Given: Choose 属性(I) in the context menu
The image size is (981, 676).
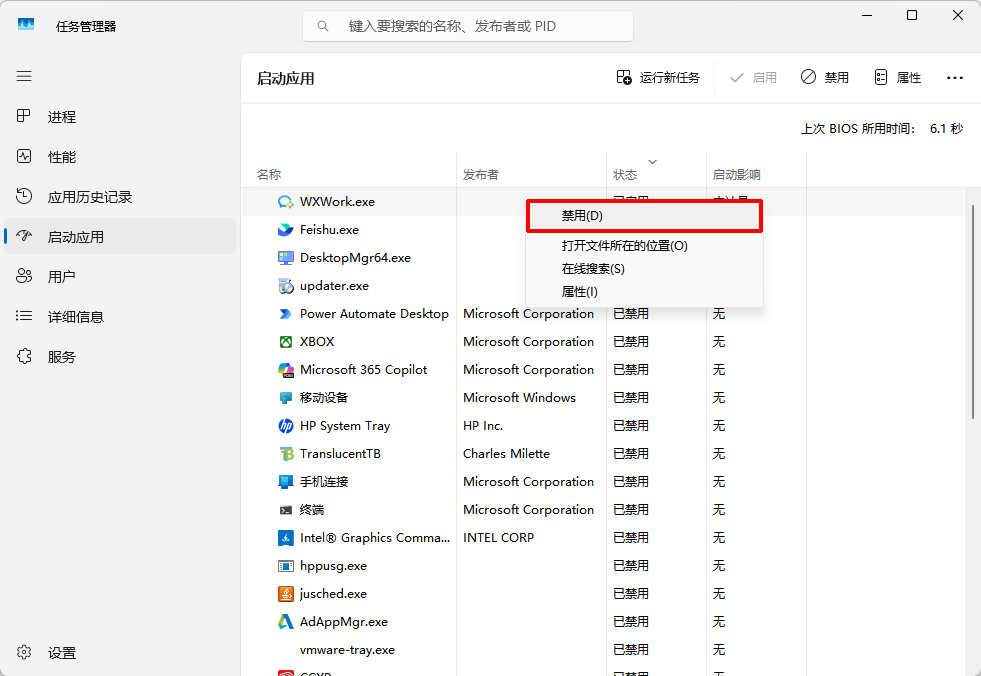Looking at the screenshot, I should 644,292.
